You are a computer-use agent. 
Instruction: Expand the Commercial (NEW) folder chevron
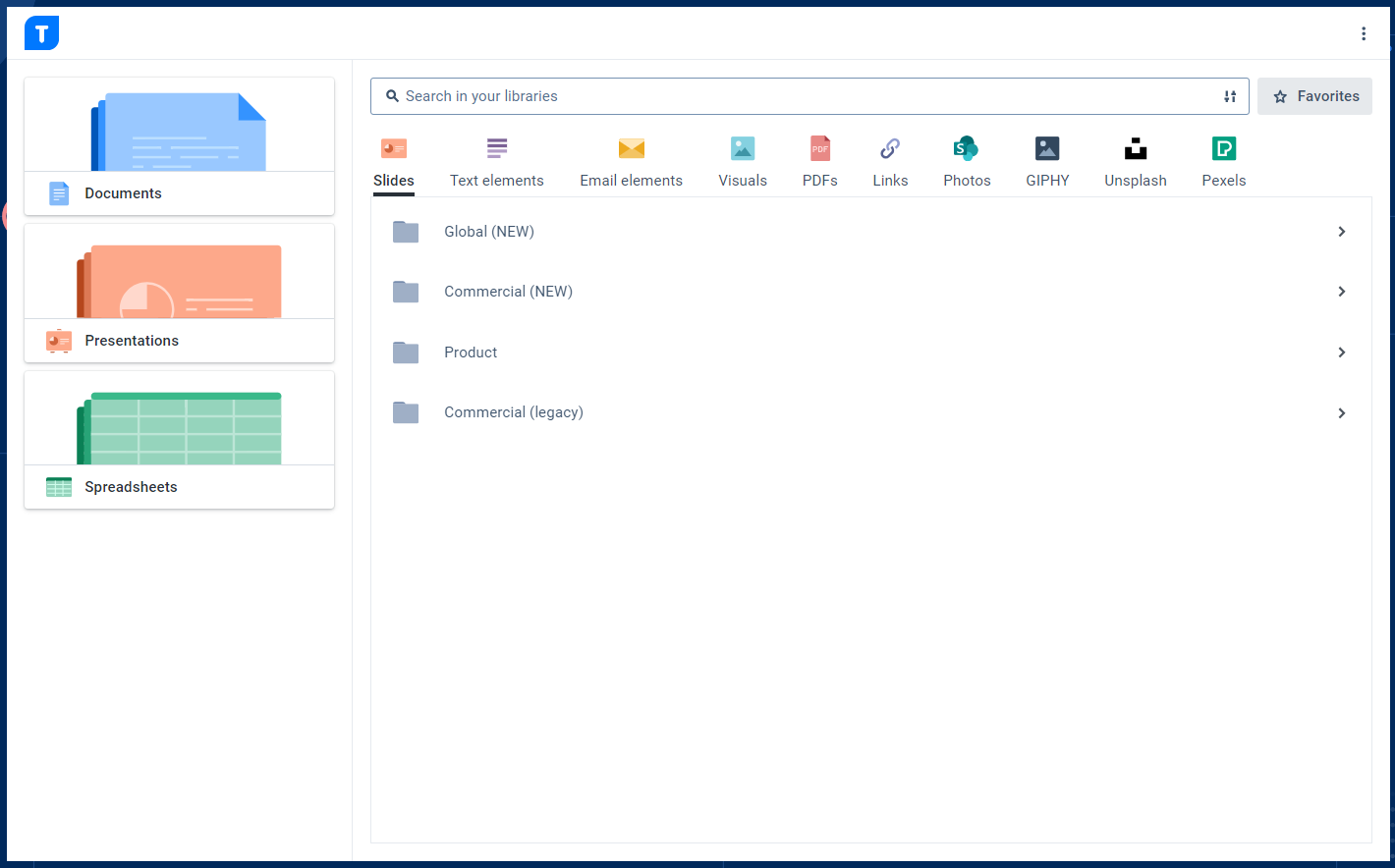(1342, 292)
